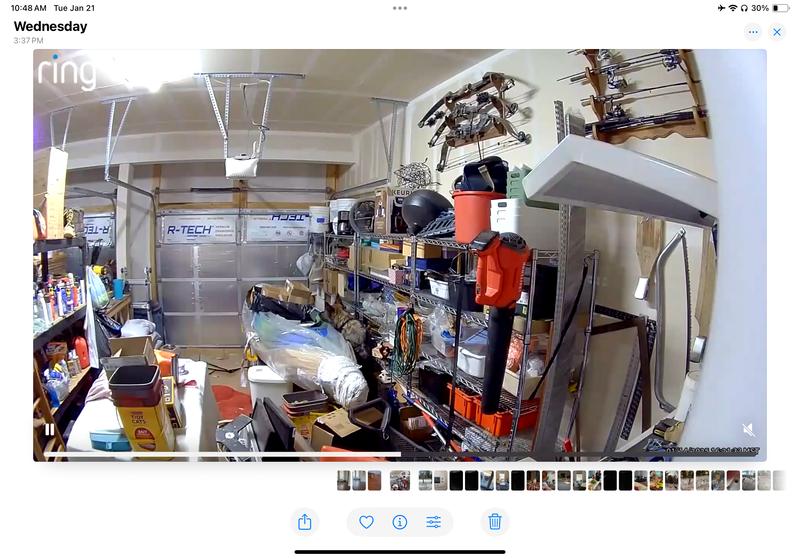Viewport: 800px width, 559px height.
Task: Tap the headphones icon in status bar
Action: 744,8
